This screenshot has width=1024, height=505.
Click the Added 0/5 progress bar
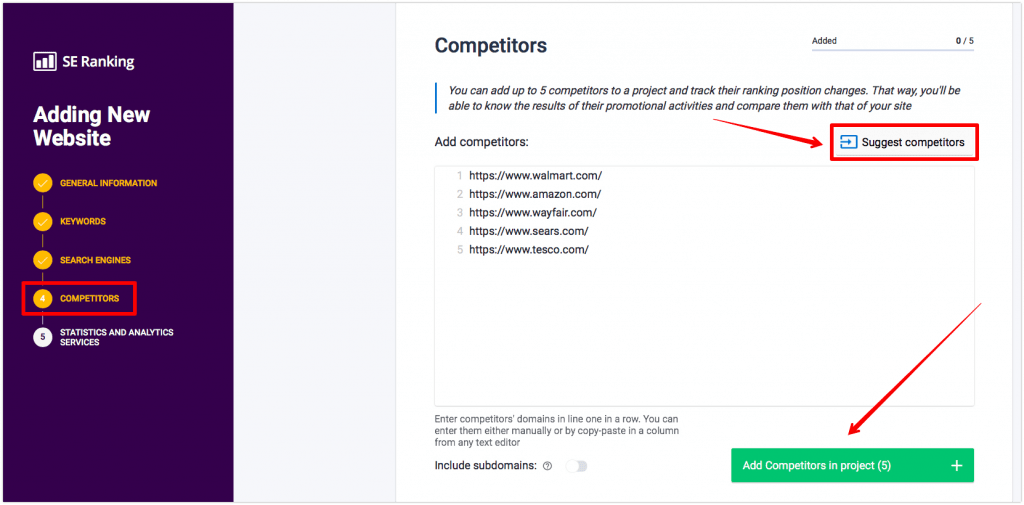click(893, 50)
